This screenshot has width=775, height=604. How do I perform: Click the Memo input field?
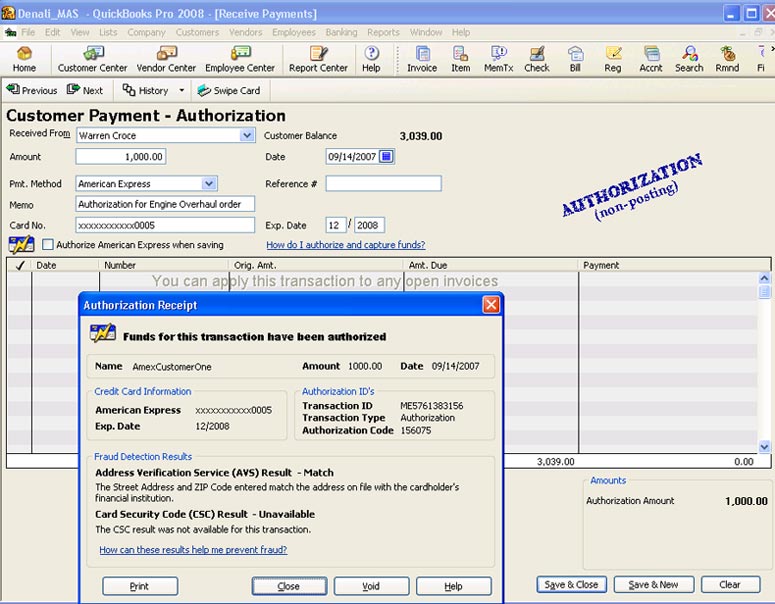coord(165,204)
